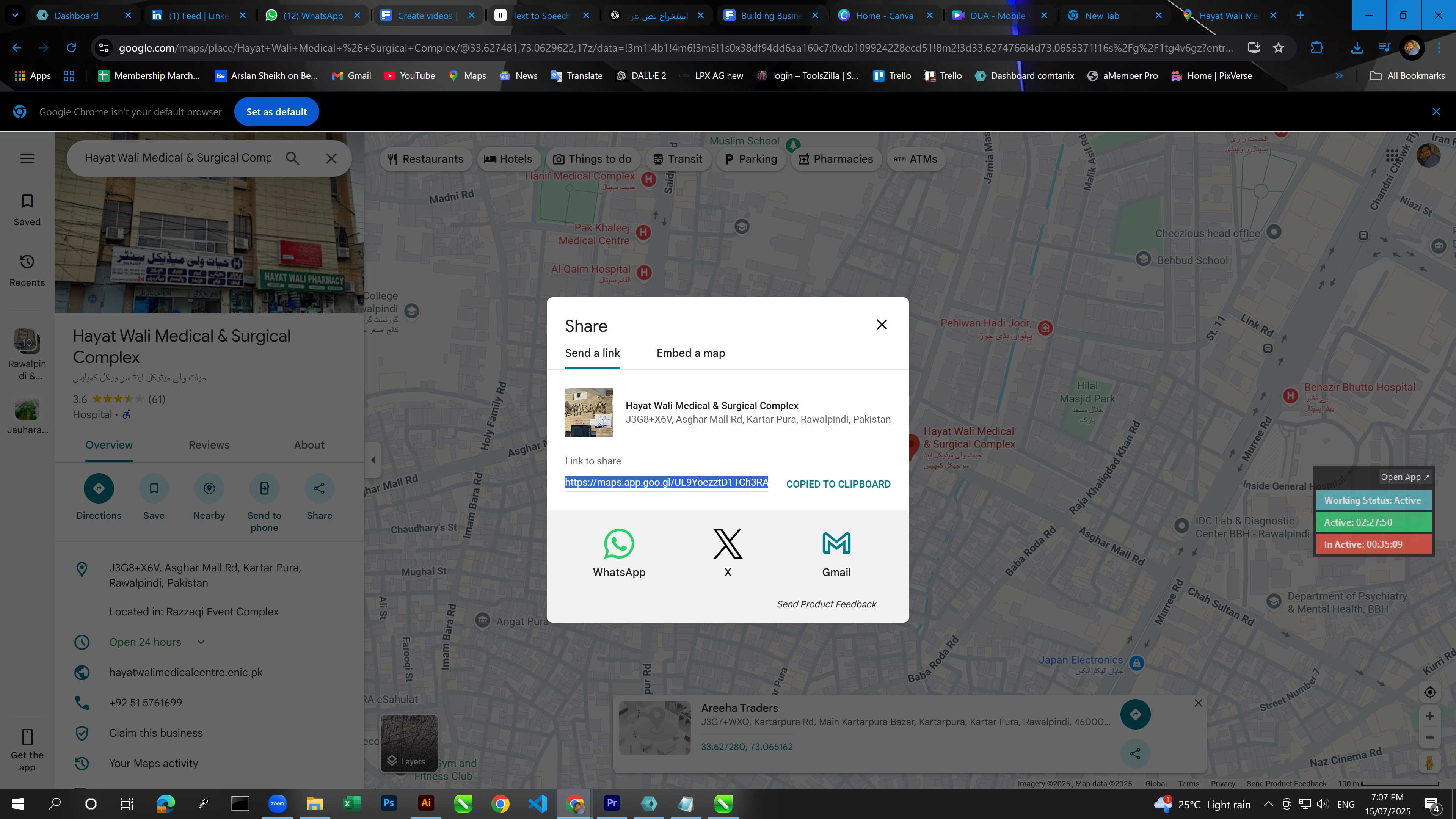Open the tab search dropdown arrow
Viewport: 1456px width, 819px height.
(15, 15)
